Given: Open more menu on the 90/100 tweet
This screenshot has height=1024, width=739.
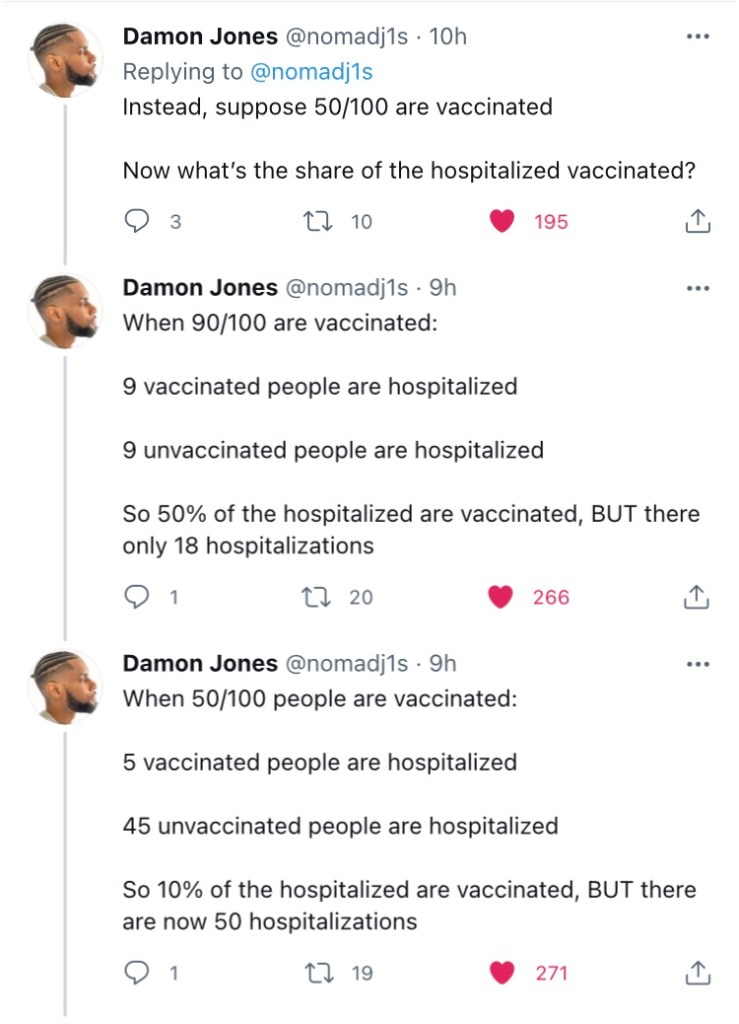Looking at the screenshot, I should 697,288.
